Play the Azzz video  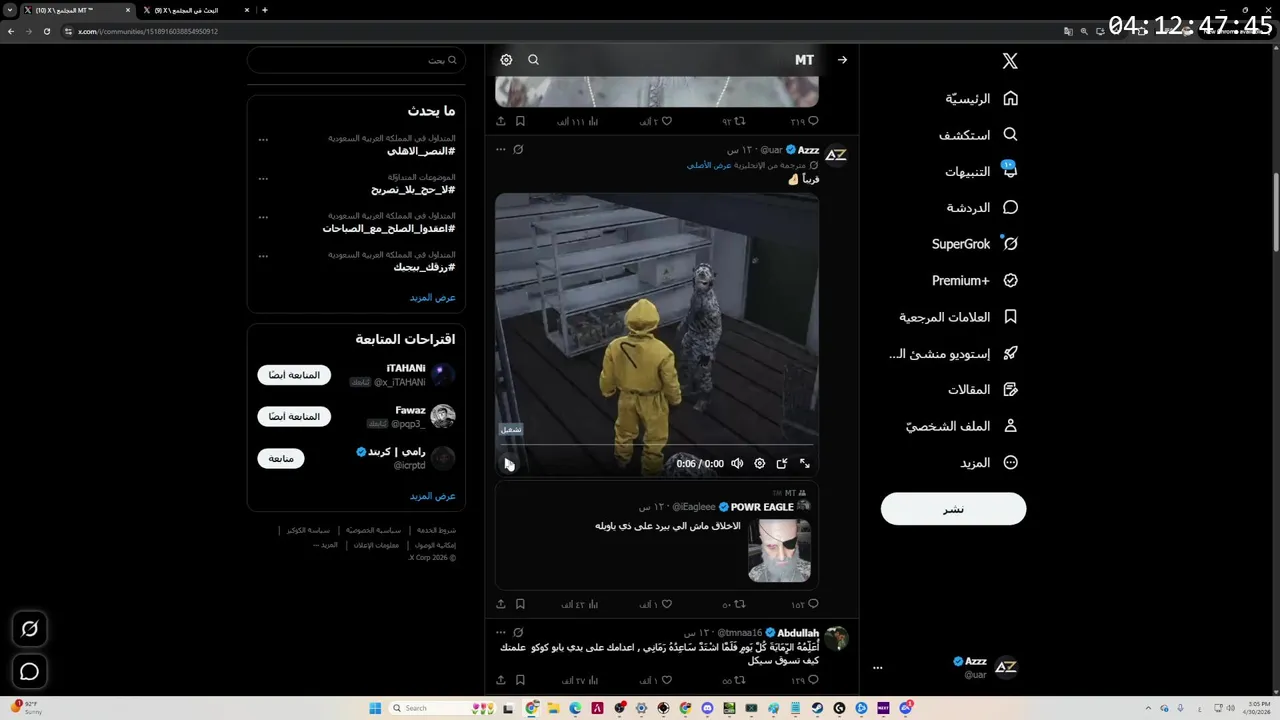coord(509,464)
